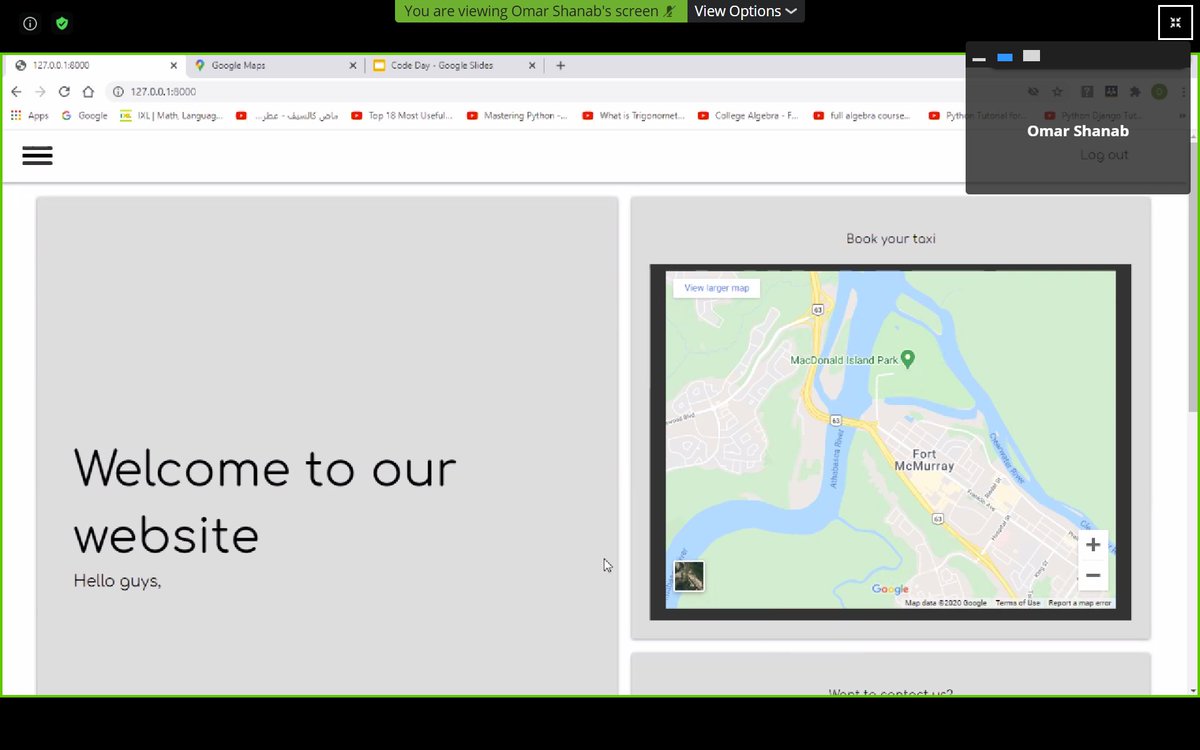Click the Google logo on the map

click(x=890, y=590)
